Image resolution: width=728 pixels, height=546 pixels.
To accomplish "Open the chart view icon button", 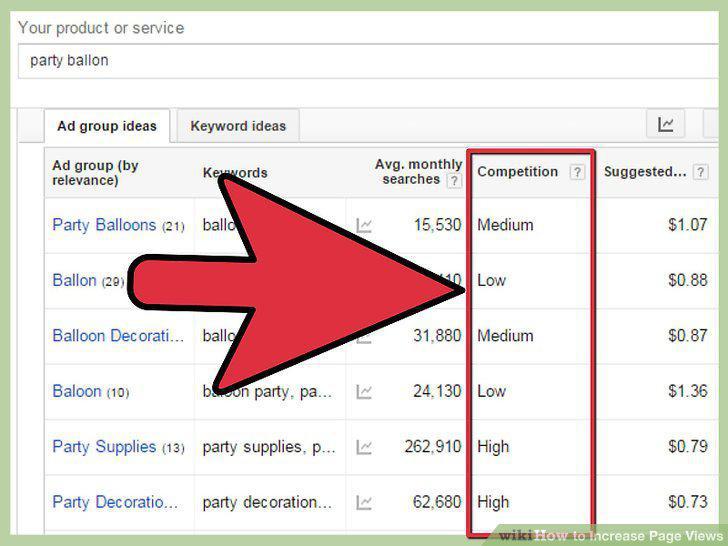I will tap(665, 124).
